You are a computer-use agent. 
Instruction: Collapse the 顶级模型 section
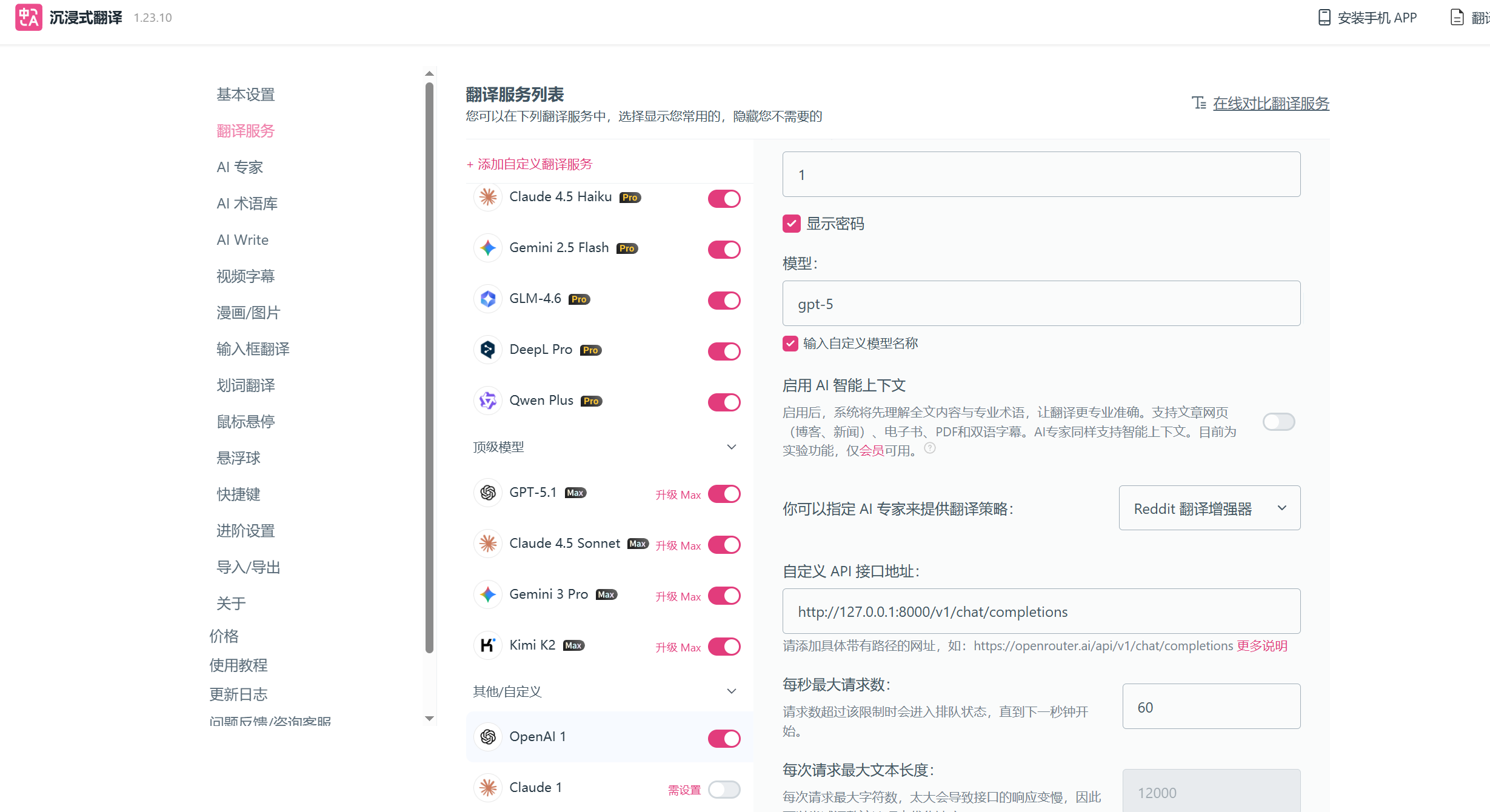[x=732, y=447]
